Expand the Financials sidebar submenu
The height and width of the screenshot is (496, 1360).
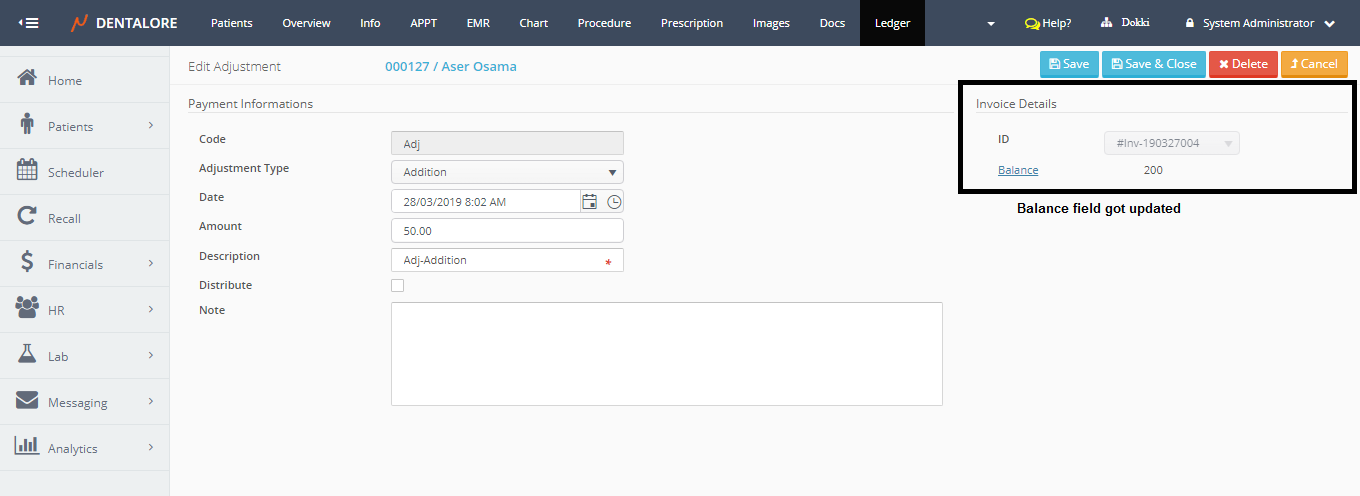[151, 264]
